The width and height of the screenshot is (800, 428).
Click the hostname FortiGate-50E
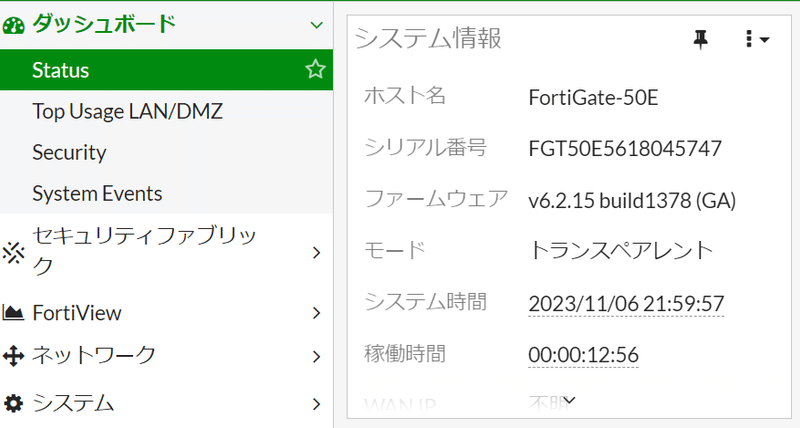click(593, 97)
